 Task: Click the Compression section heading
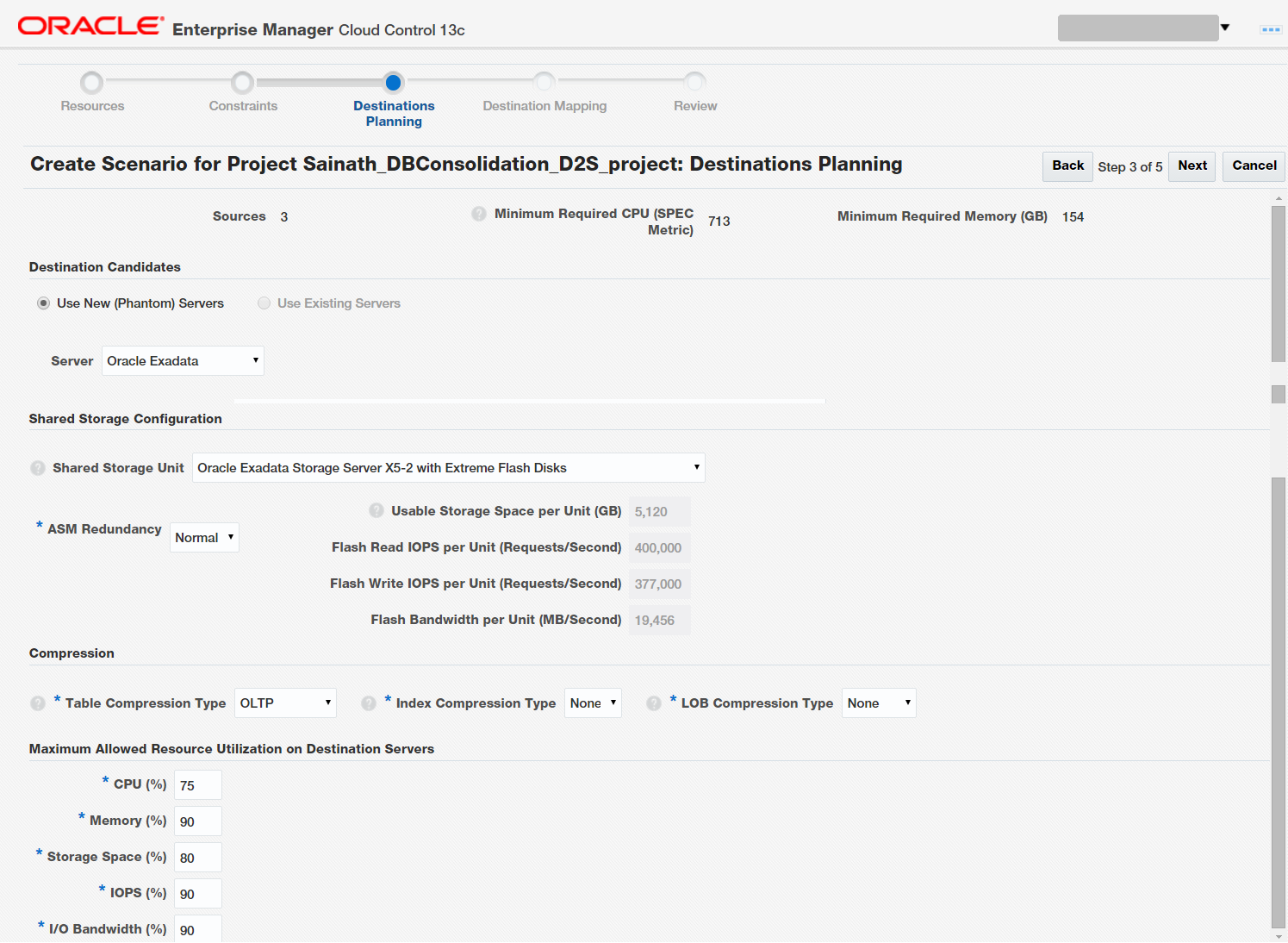72,653
